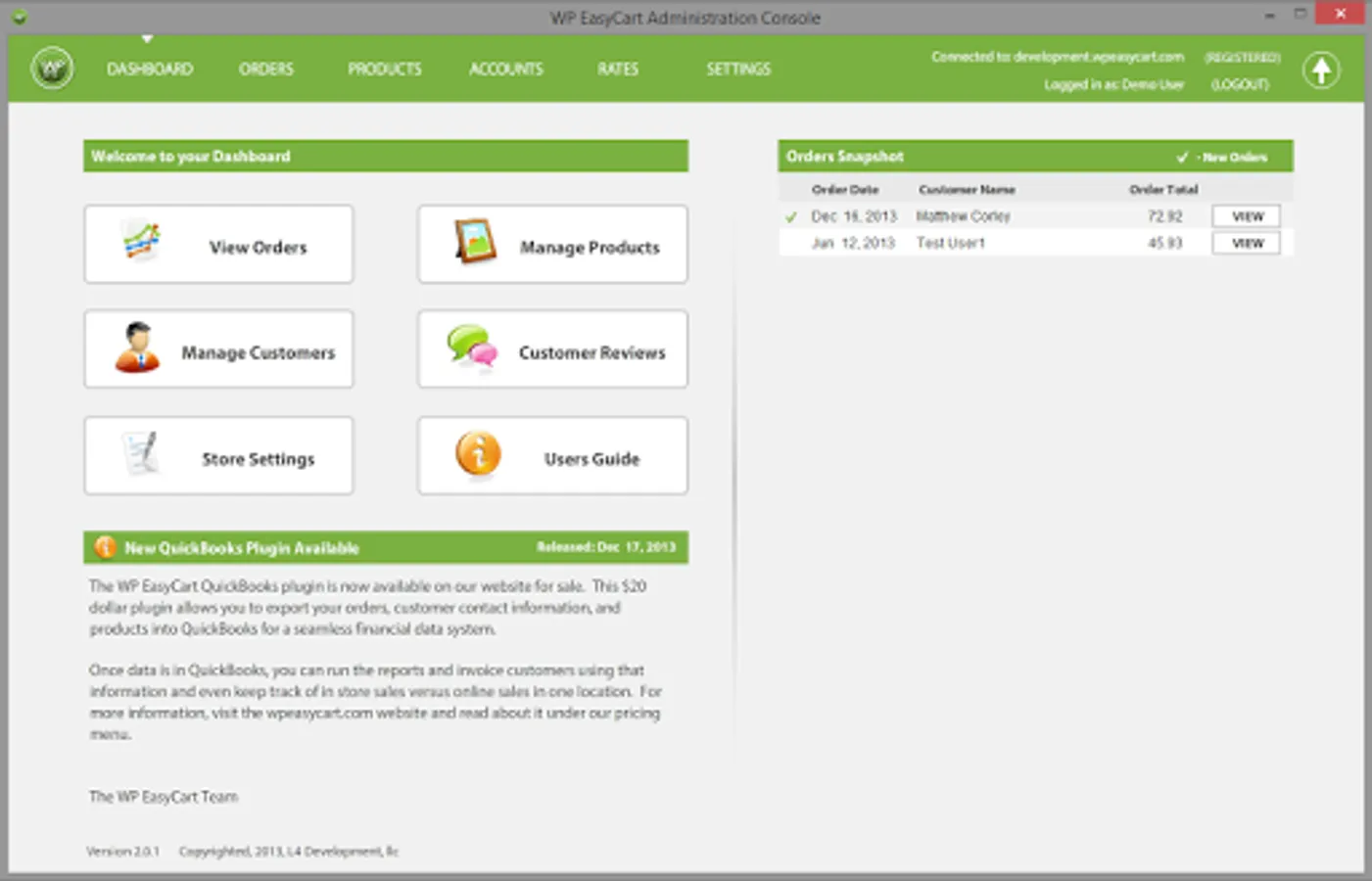1372x881 pixels.
Task: Click the 45.93 order total
Action: point(1165,243)
